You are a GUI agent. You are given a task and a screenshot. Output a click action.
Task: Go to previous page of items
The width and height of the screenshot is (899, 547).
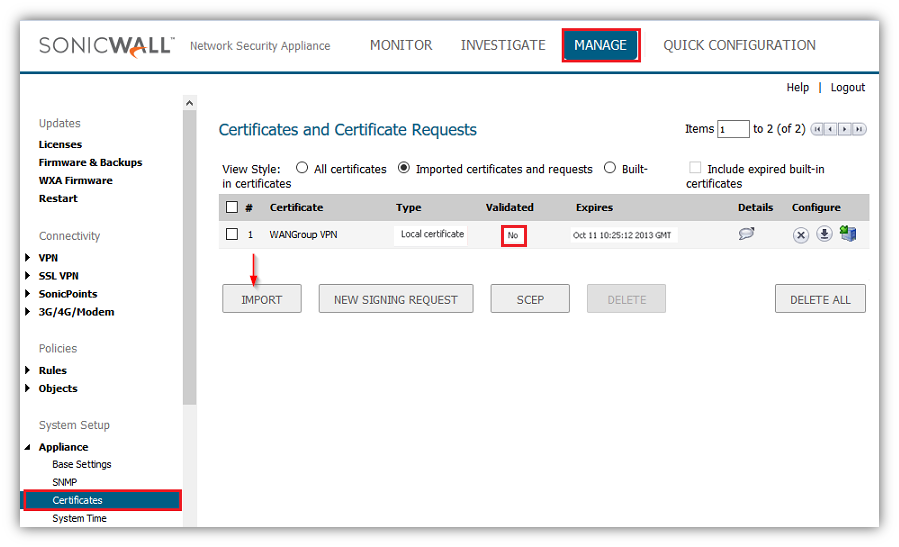pos(831,129)
